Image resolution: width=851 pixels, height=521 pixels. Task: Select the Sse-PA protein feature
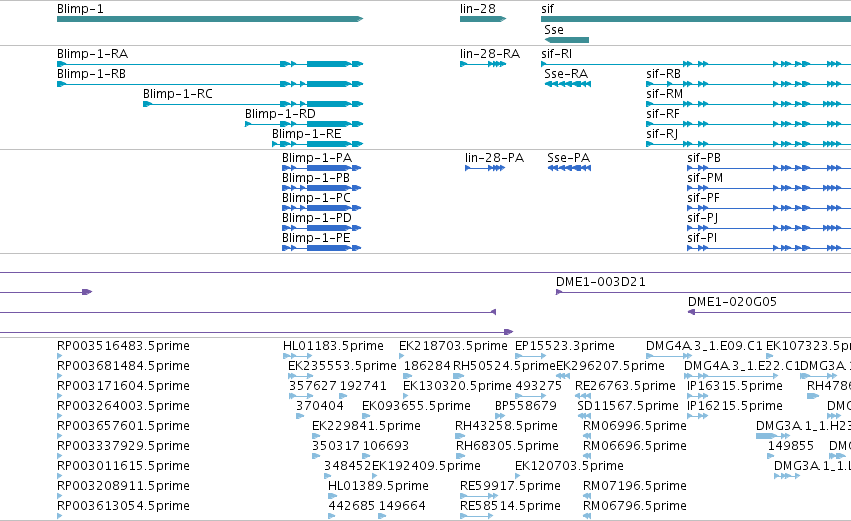pos(569,168)
